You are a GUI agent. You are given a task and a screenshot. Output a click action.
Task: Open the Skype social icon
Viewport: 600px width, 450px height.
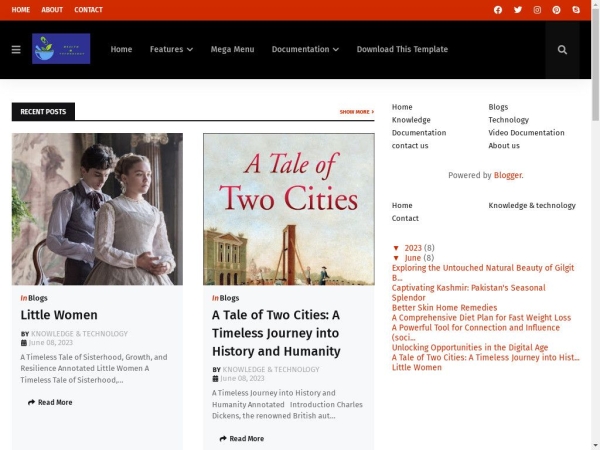[576, 10]
